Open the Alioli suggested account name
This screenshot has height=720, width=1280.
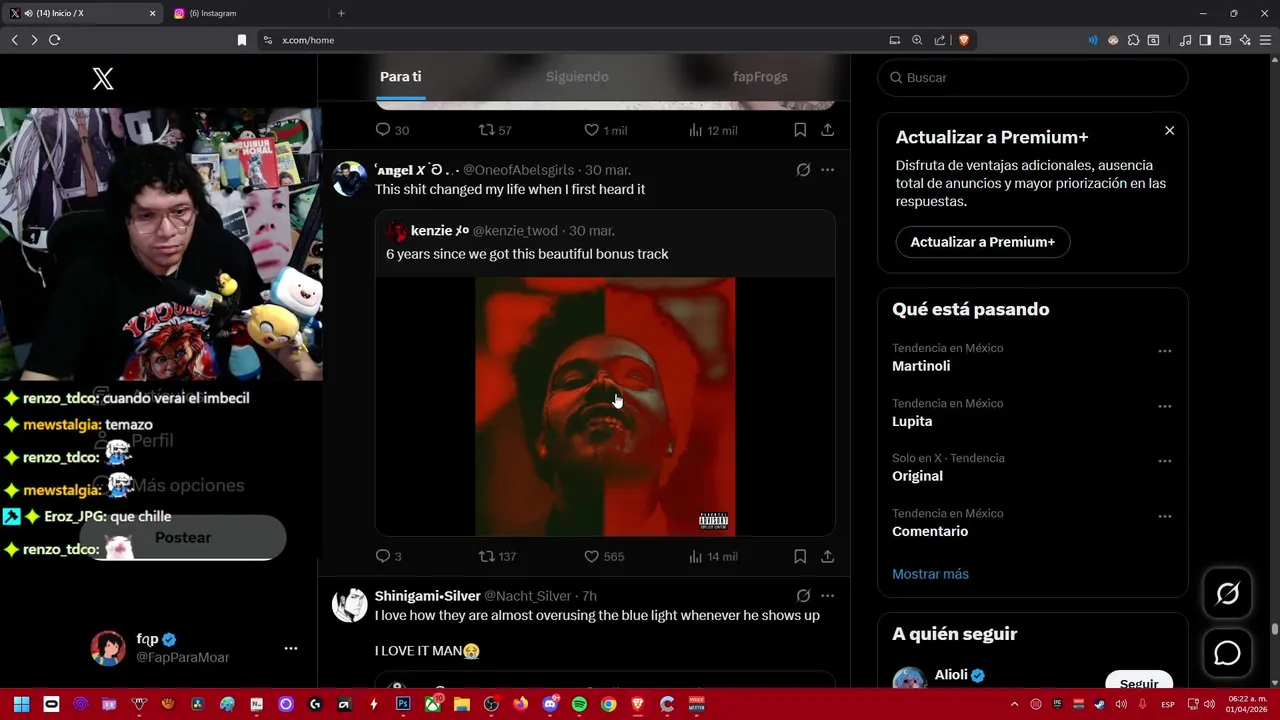[x=951, y=675]
